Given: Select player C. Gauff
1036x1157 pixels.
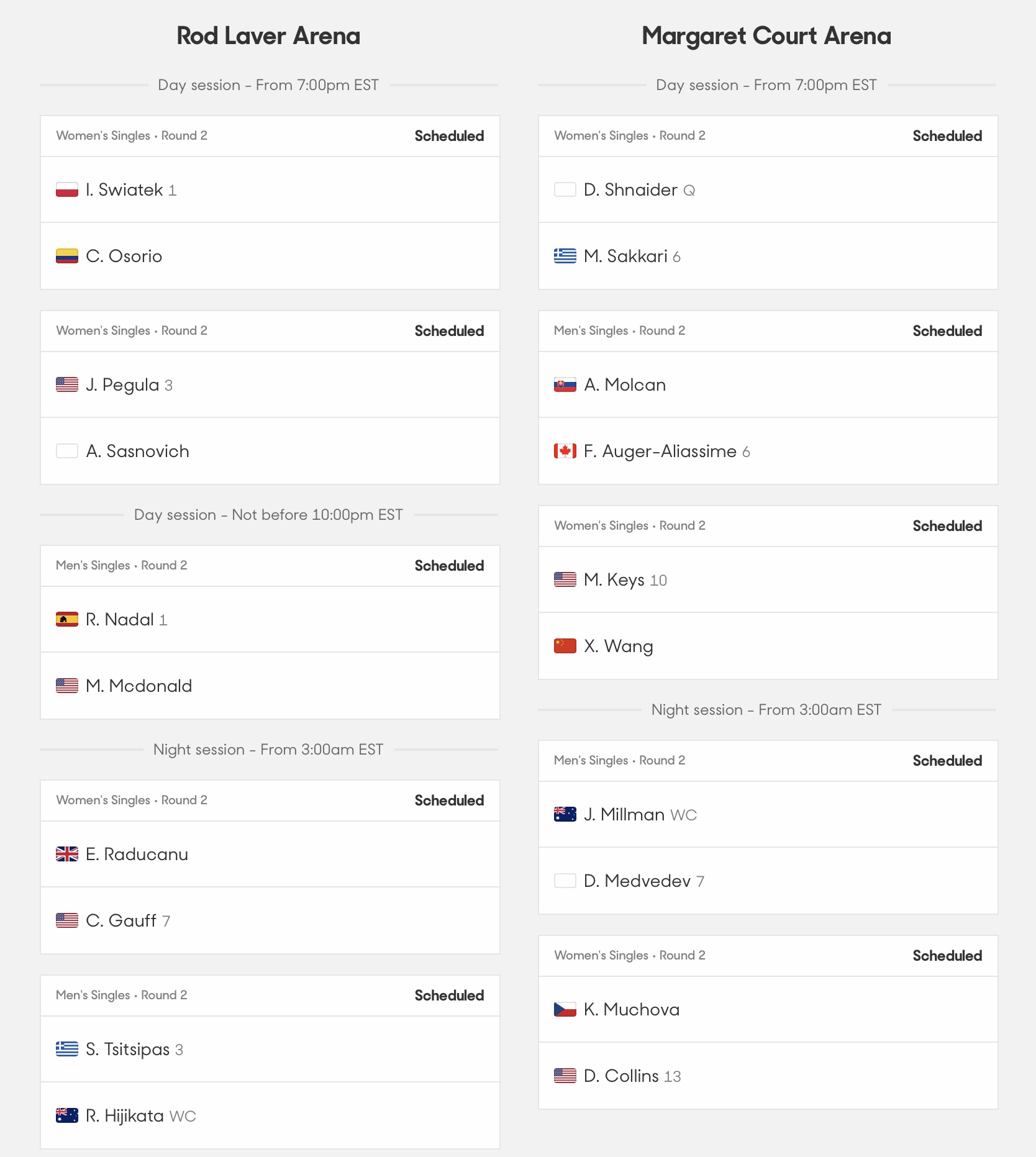Looking at the screenshot, I should [x=270, y=920].
